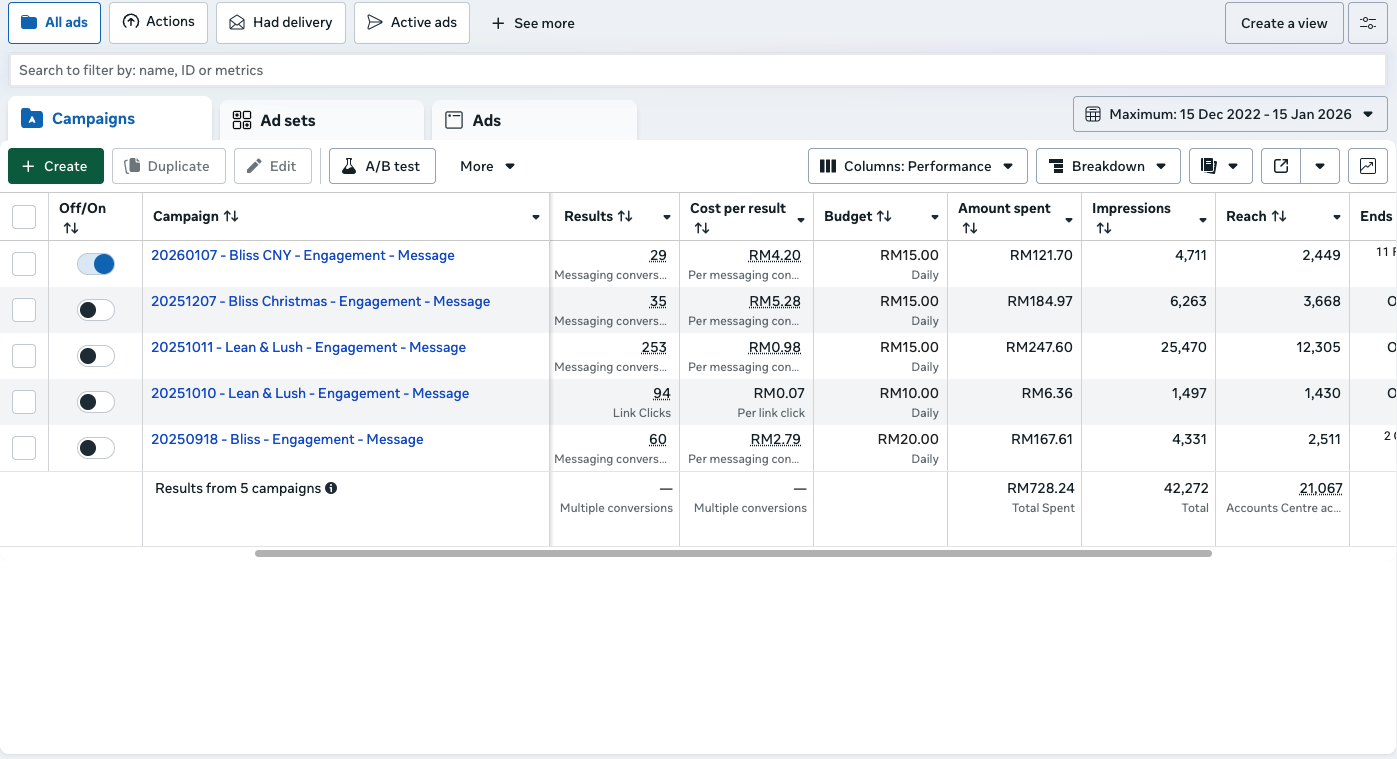1397x759 pixels.
Task: Tick the checkbox for the 20251011 Lean & Lush campaign
Action: [x=24, y=356]
